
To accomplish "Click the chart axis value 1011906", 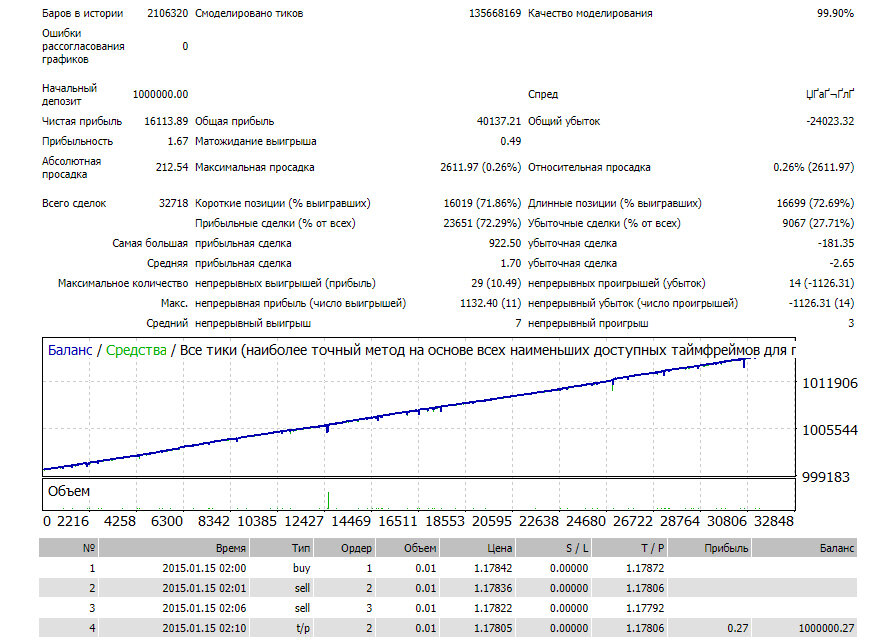I will (829, 384).
